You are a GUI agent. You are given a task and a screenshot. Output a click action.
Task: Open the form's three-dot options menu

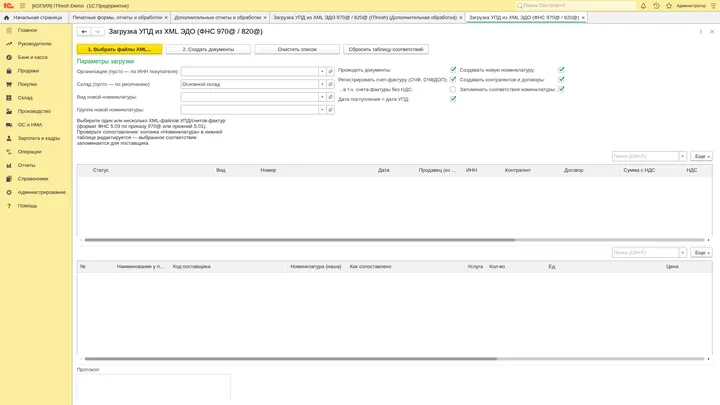(701, 32)
